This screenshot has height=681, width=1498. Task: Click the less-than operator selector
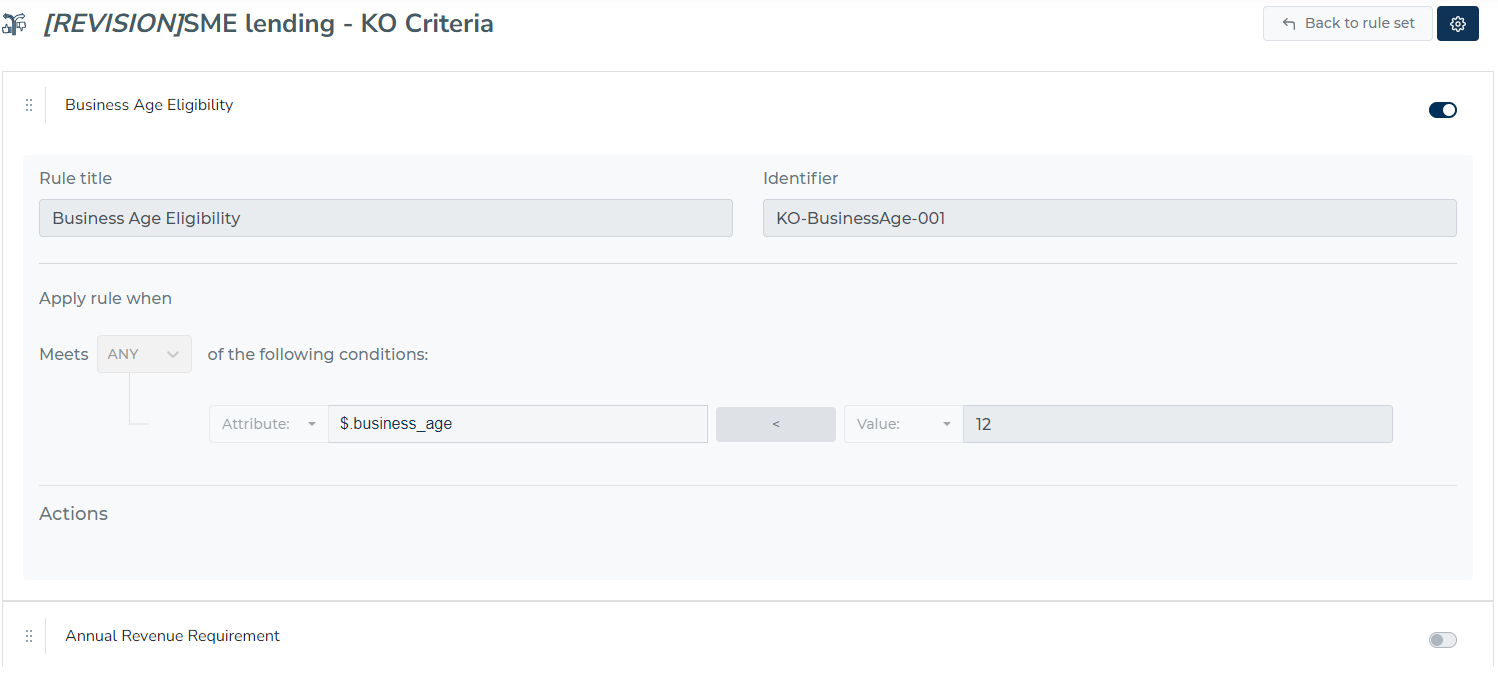(x=776, y=424)
